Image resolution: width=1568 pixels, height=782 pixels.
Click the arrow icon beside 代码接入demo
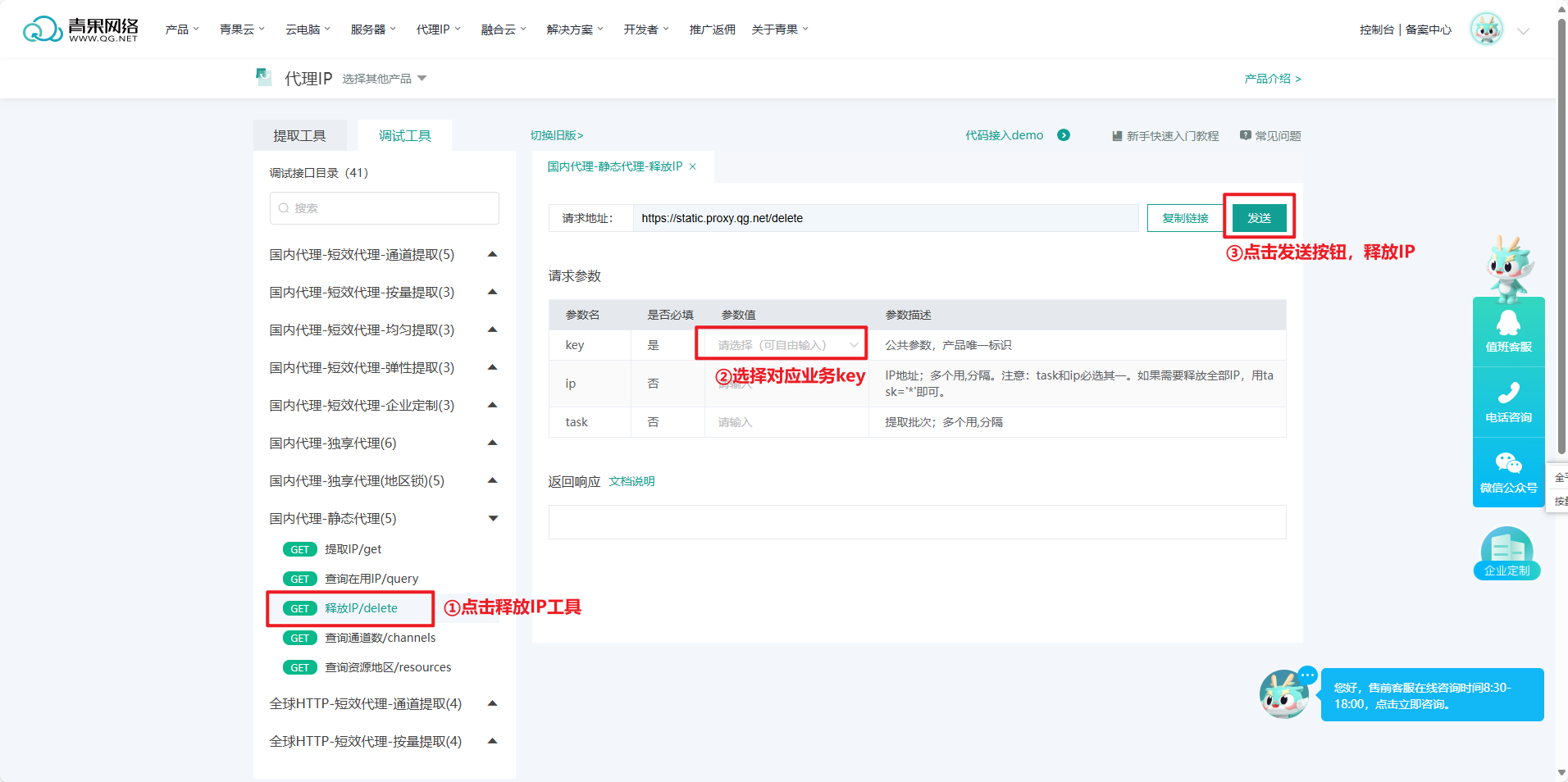pos(1064,135)
